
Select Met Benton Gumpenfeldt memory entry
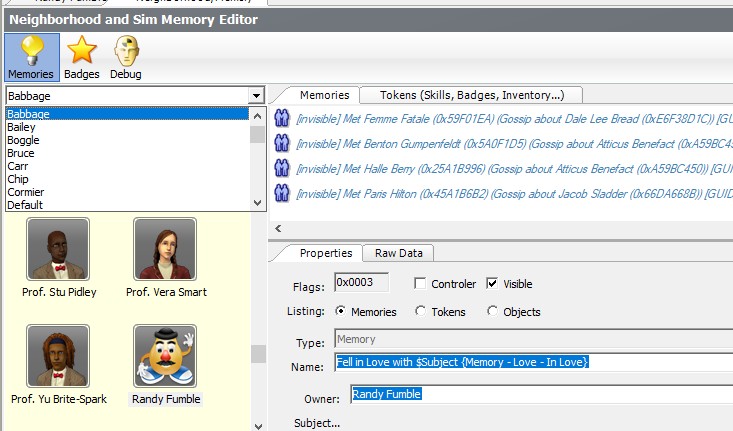tap(500, 144)
